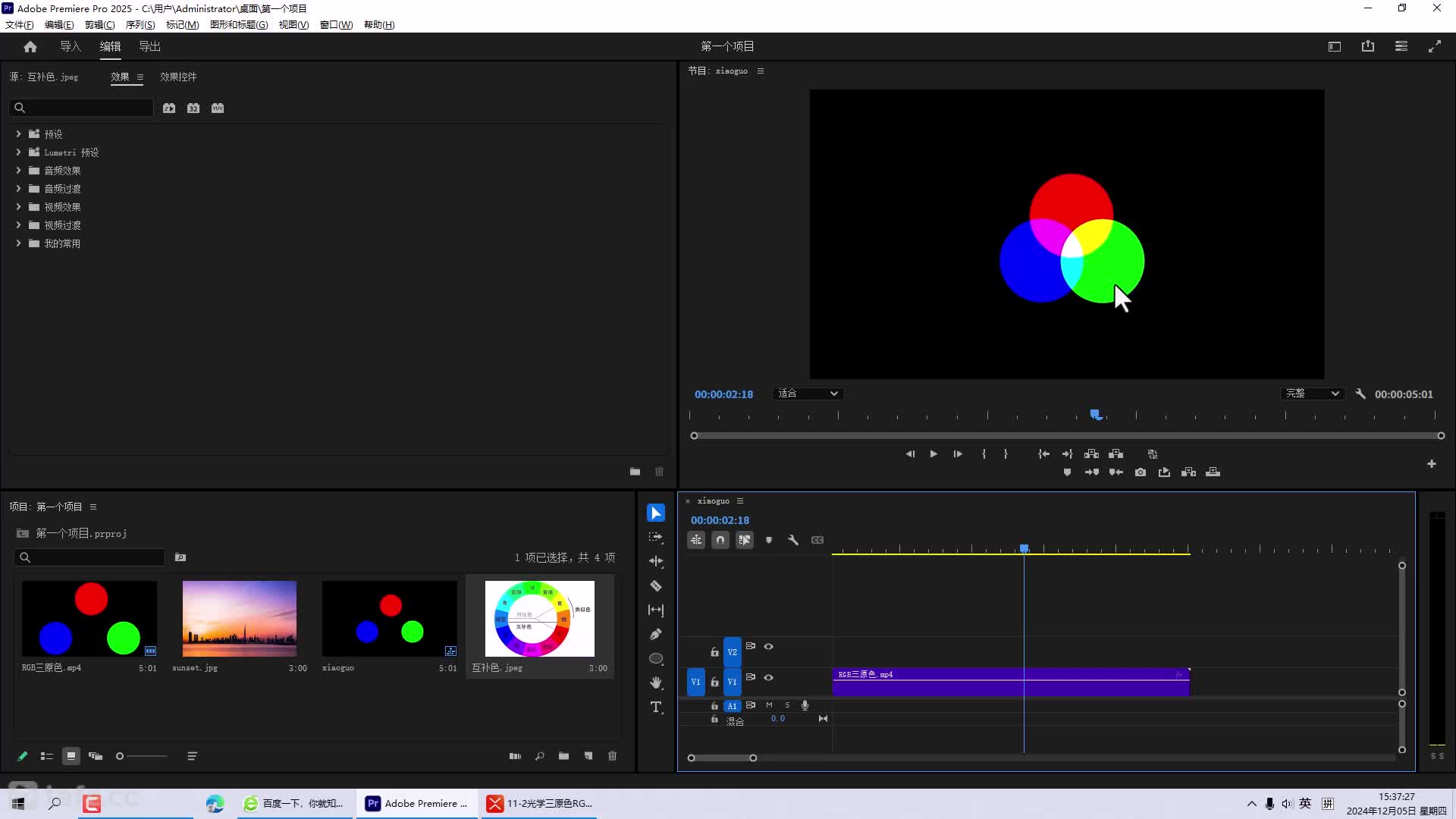
Task: Toggle V2 track lock
Action: point(714,651)
